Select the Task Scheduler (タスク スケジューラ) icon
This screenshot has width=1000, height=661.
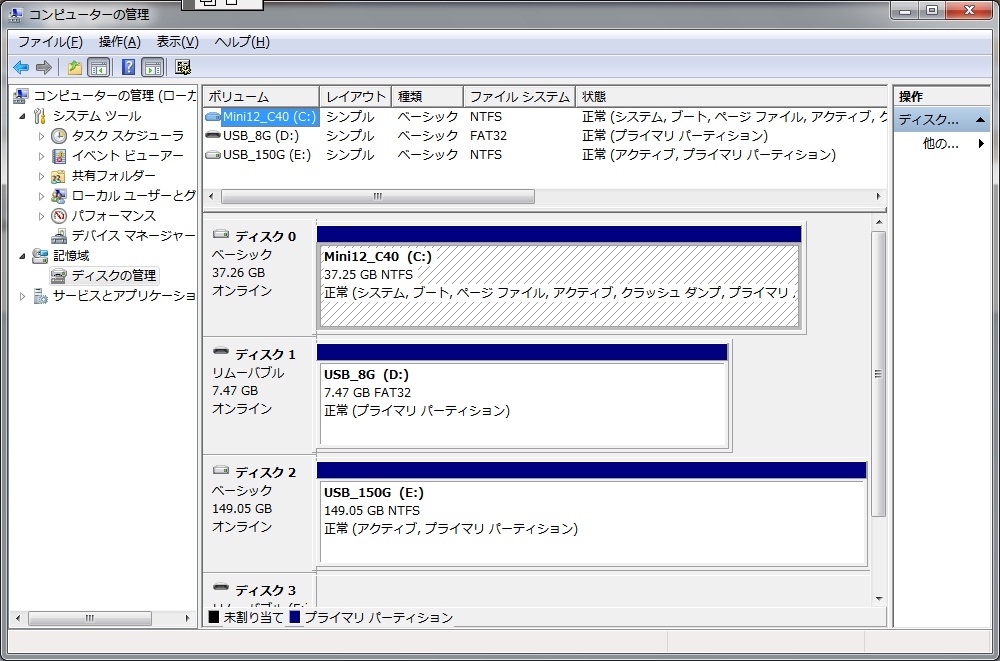click(x=59, y=136)
